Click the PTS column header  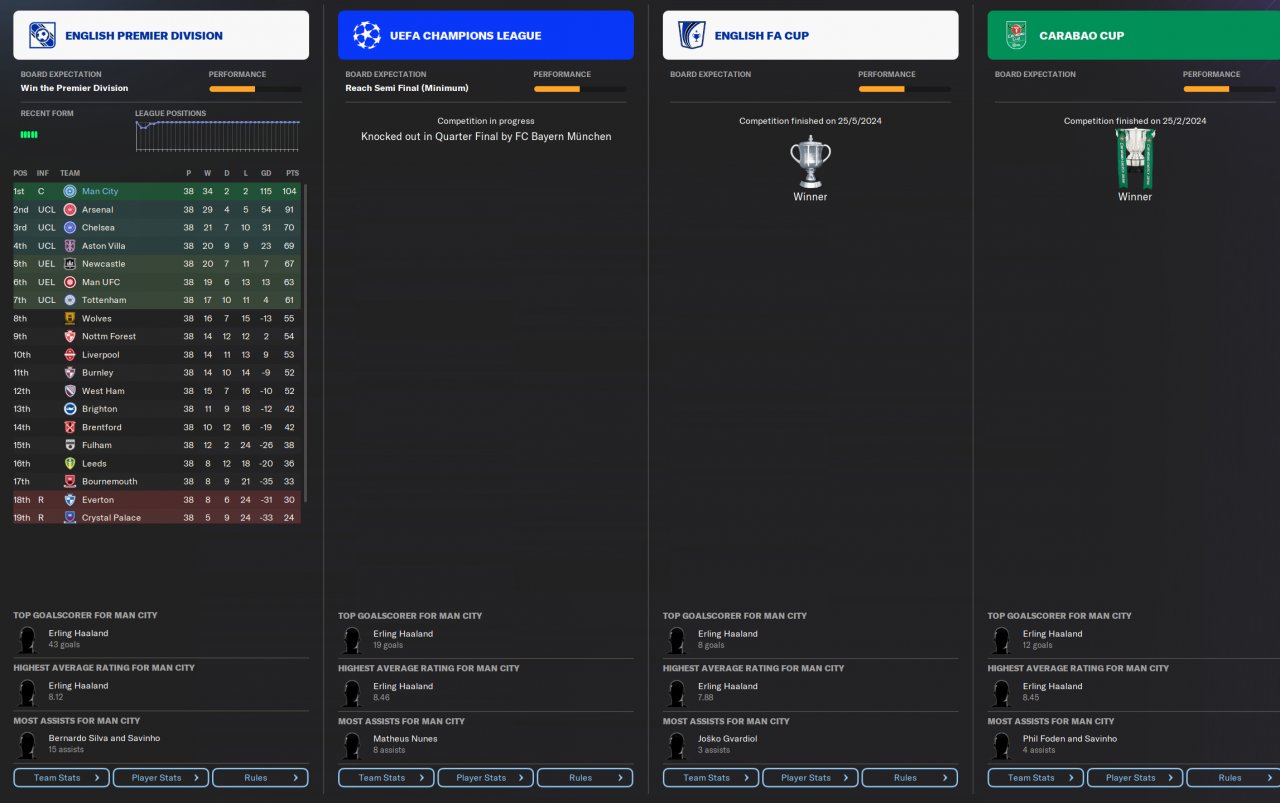[292, 173]
